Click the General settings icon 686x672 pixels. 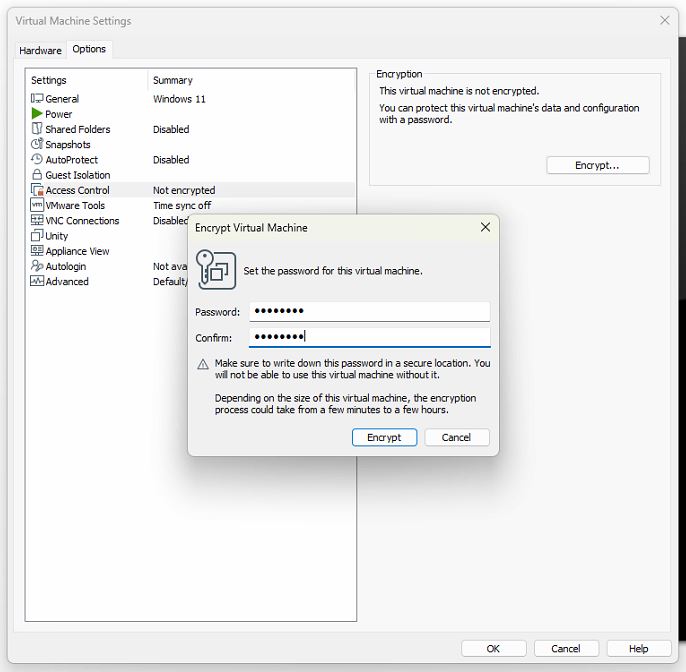[37, 99]
